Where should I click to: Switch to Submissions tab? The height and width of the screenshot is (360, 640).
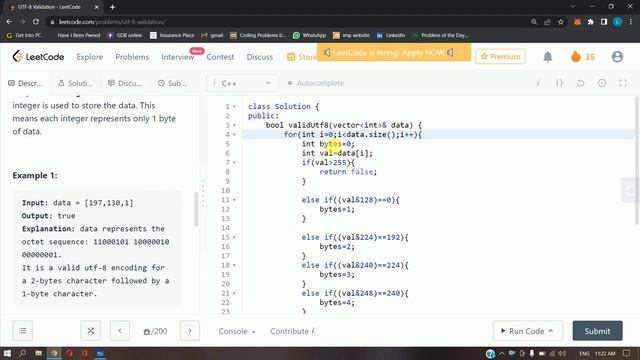coord(172,83)
